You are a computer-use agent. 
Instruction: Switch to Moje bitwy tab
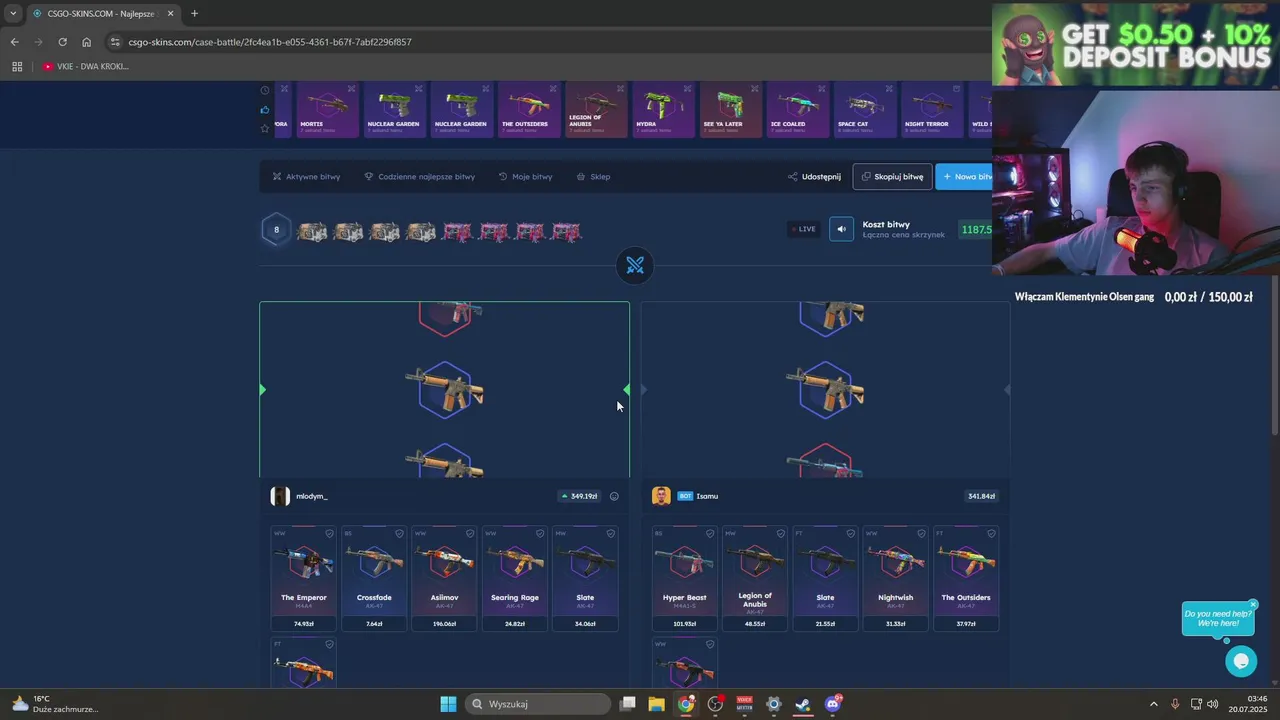(x=525, y=177)
